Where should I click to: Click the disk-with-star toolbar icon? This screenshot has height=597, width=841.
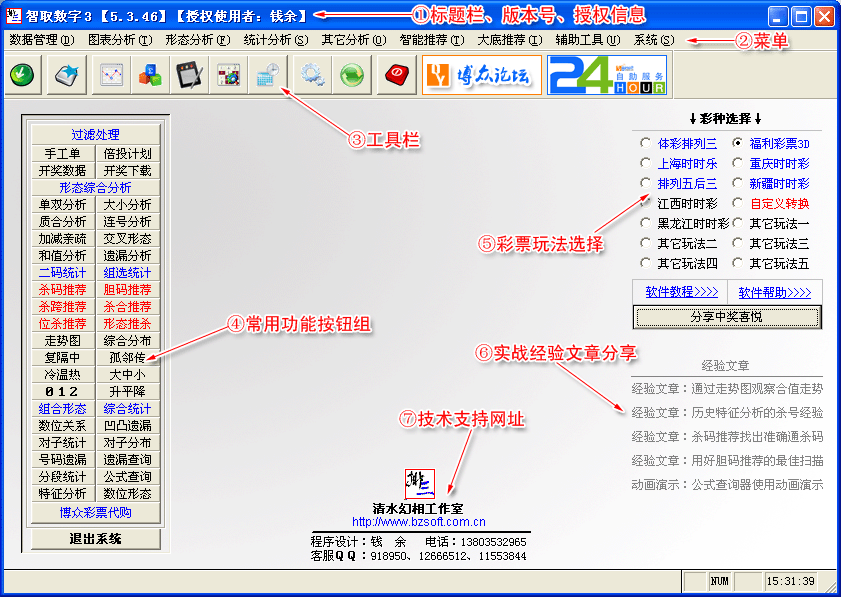67,75
